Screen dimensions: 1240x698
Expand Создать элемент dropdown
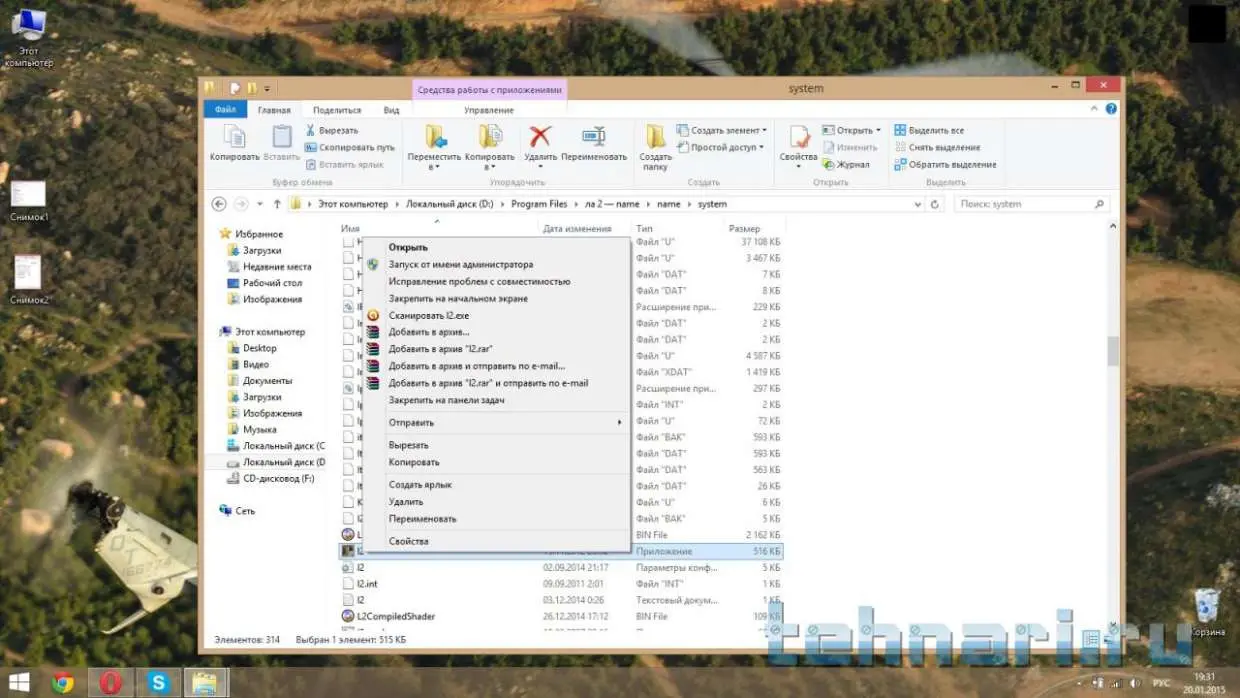pyautogui.click(x=721, y=130)
